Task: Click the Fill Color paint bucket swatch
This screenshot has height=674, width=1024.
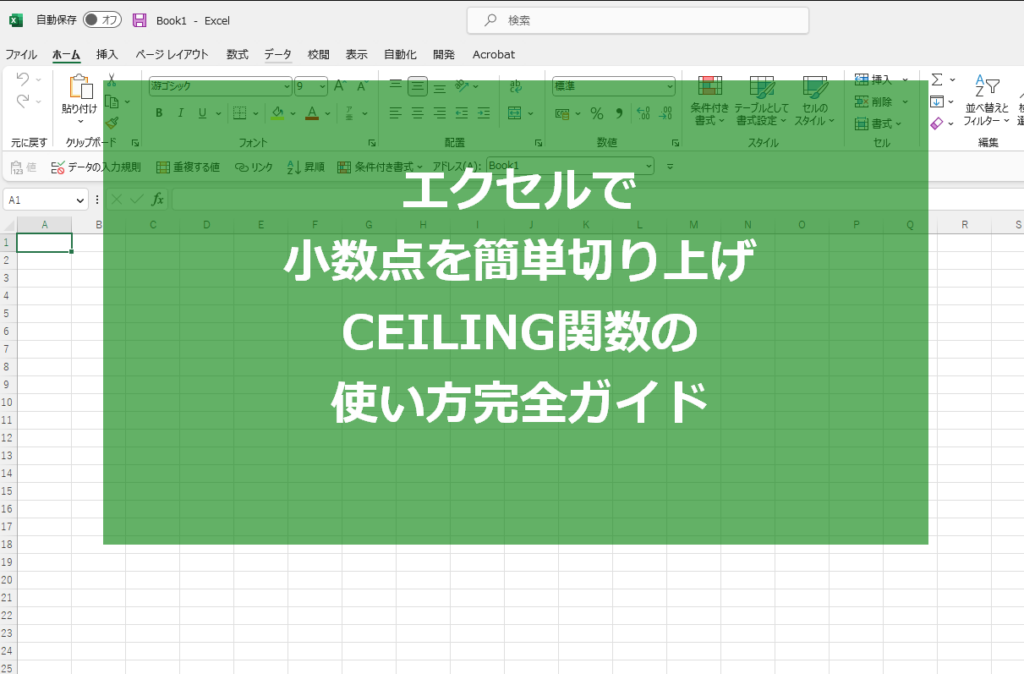Action: pos(278,114)
